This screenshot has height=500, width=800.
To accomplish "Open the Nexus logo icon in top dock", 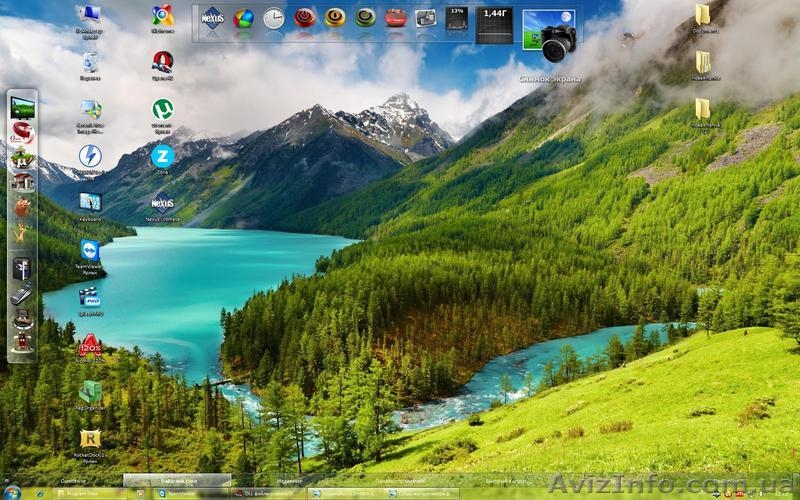I will click(212, 18).
